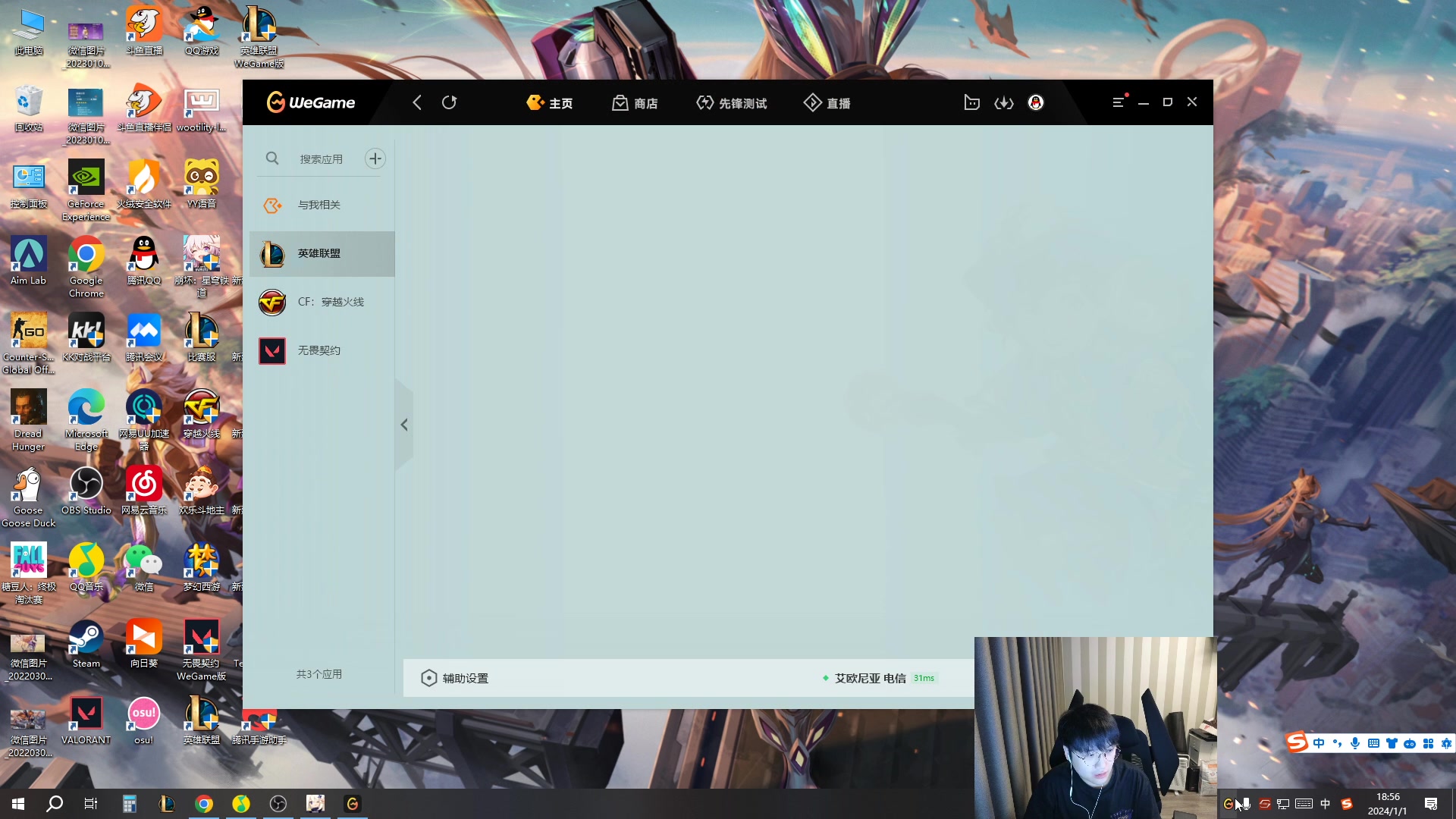Click the Sogou microphone voice input icon
This screenshot has width=1456, height=819.
click(x=1355, y=743)
